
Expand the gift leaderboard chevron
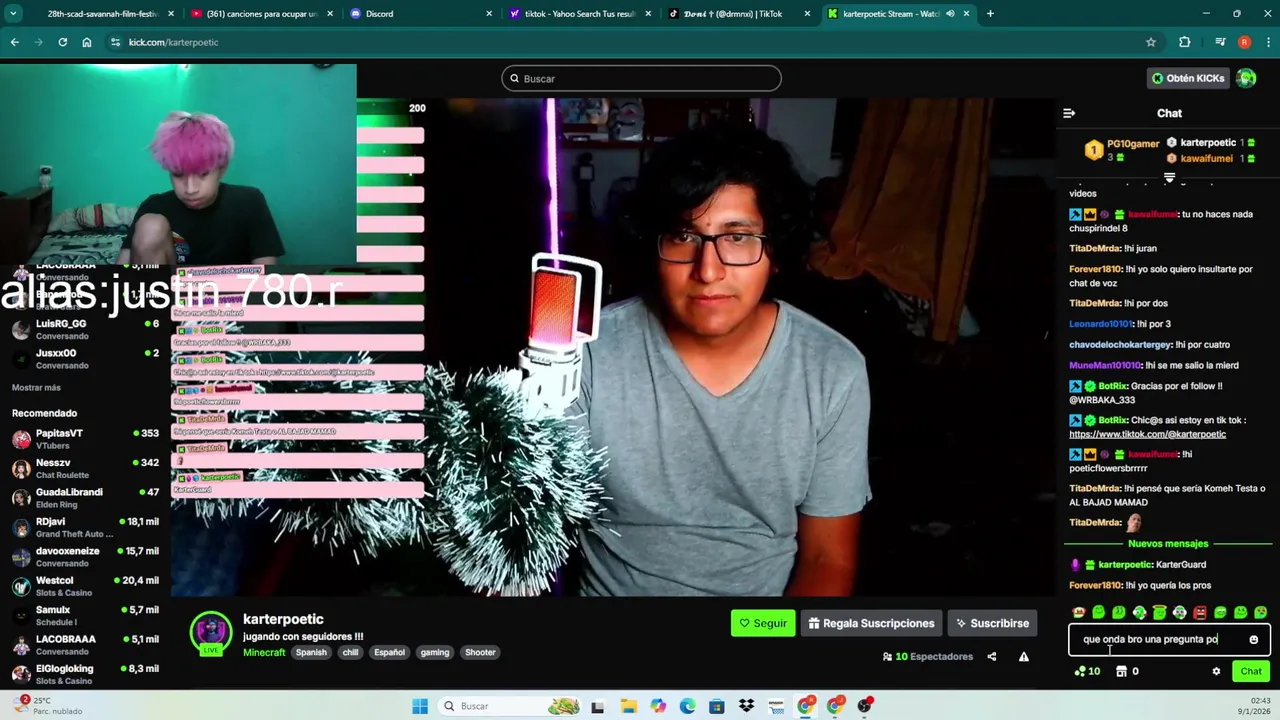pyautogui.click(x=1169, y=177)
